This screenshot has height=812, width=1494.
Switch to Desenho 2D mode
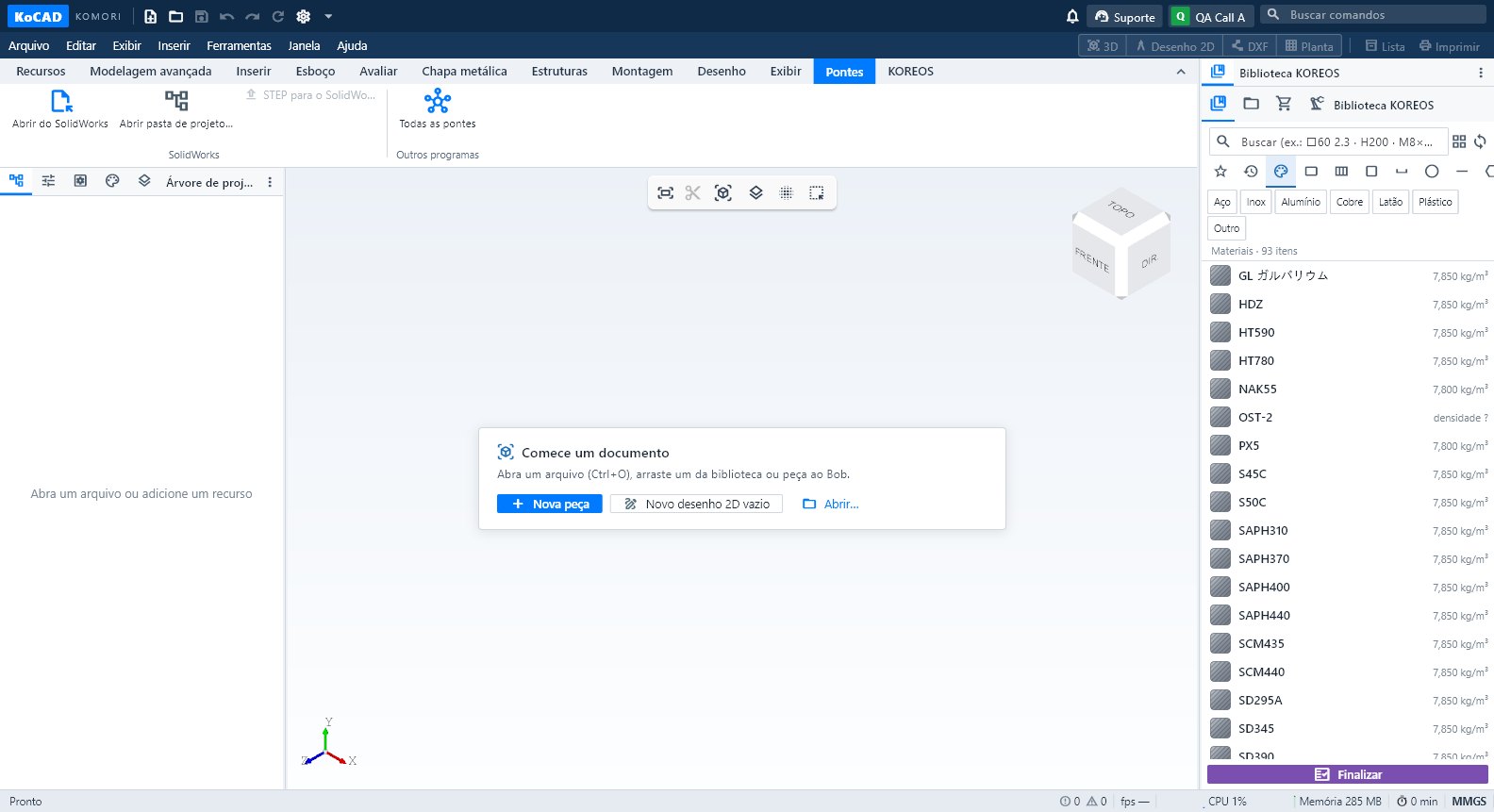(1174, 46)
